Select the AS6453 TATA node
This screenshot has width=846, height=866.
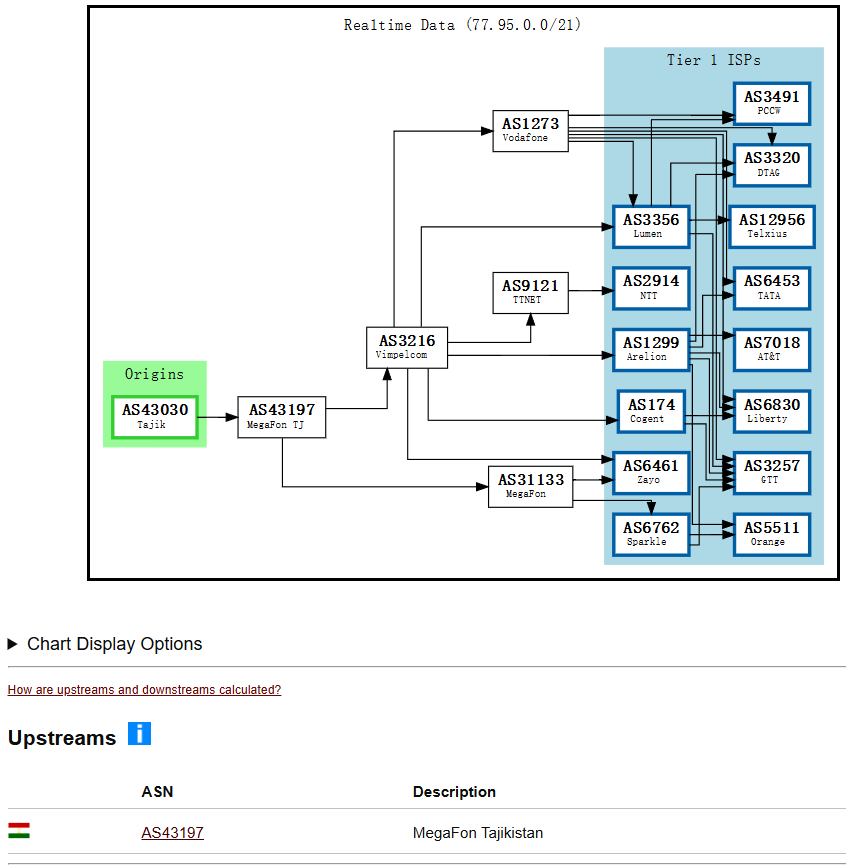(x=771, y=288)
